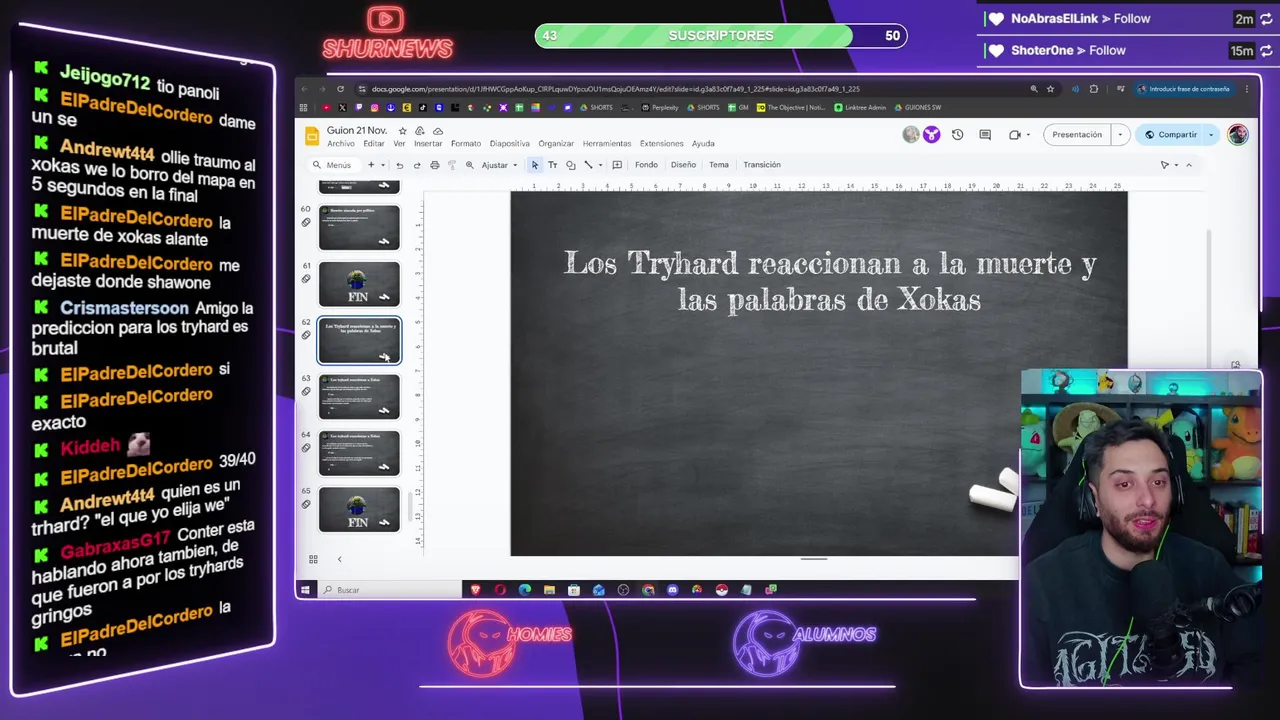Select slide 63 thumbnail
Screen dimensions: 1280x720
point(359,397)
